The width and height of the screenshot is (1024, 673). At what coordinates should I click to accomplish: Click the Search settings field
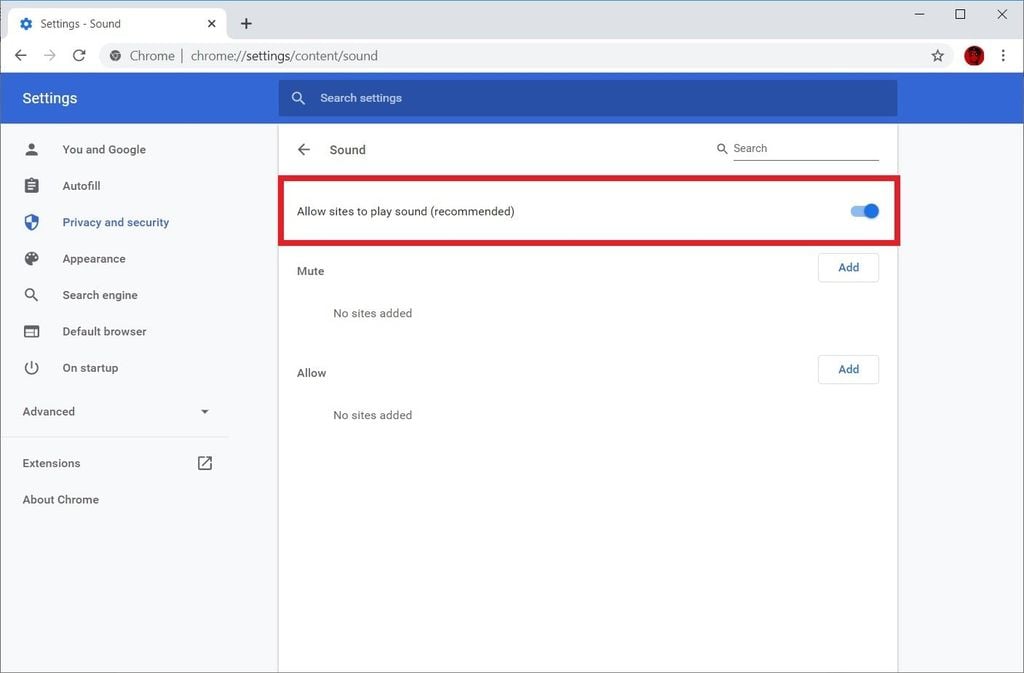pos(588,98)
